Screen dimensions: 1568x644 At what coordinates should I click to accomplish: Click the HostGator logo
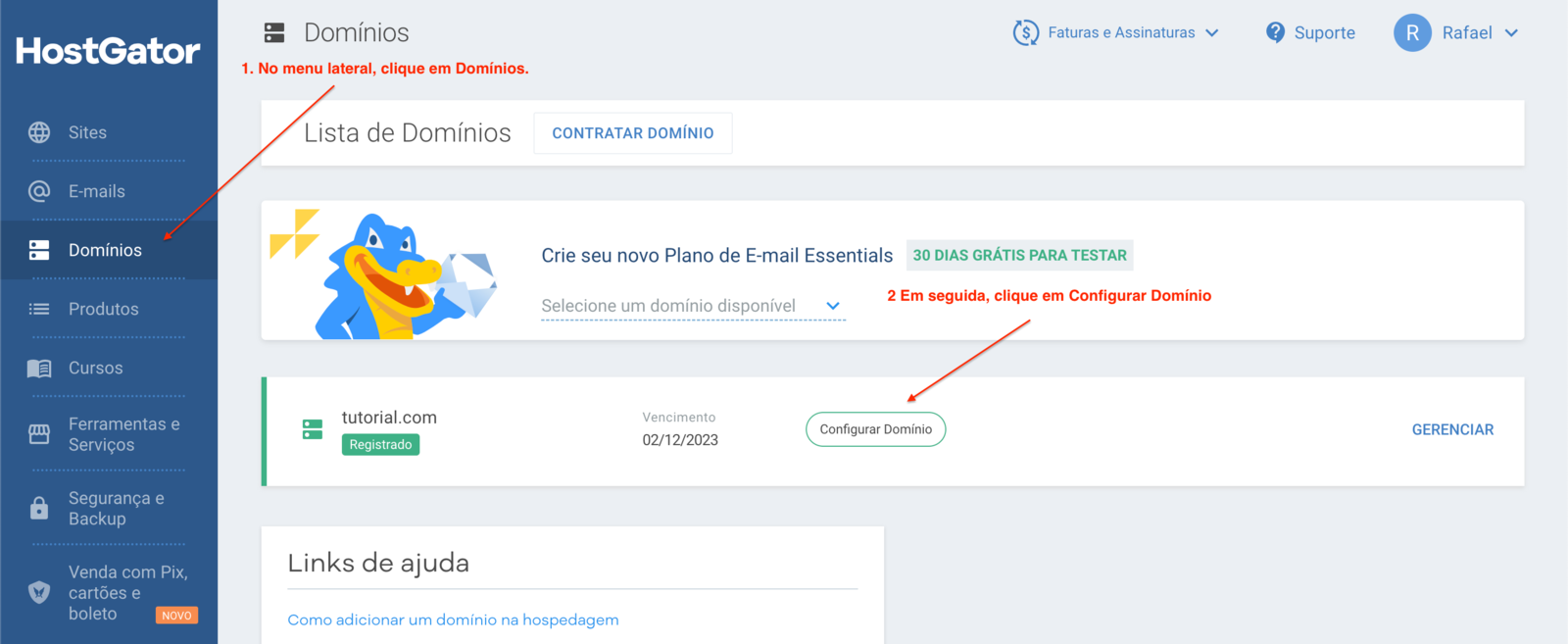click(108, 51)
